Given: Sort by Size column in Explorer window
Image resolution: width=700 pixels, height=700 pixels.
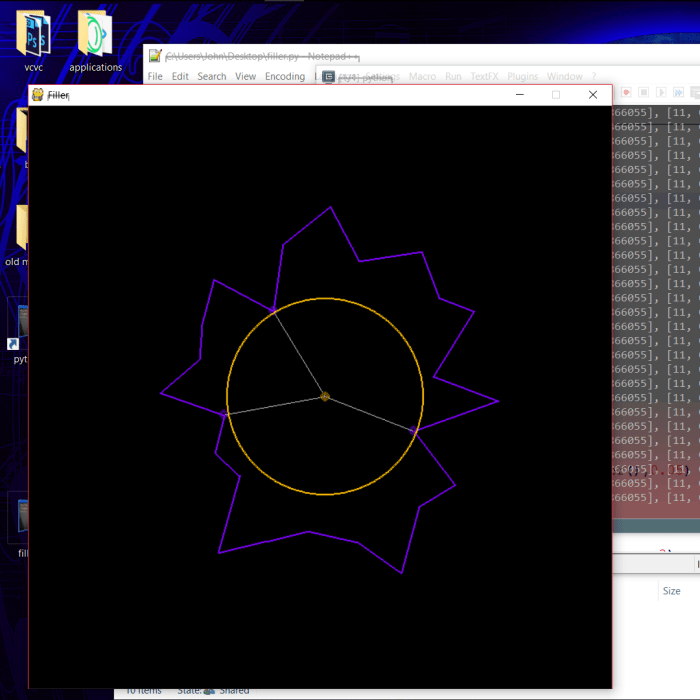Looking at the screenshot, I should (671, 591).
